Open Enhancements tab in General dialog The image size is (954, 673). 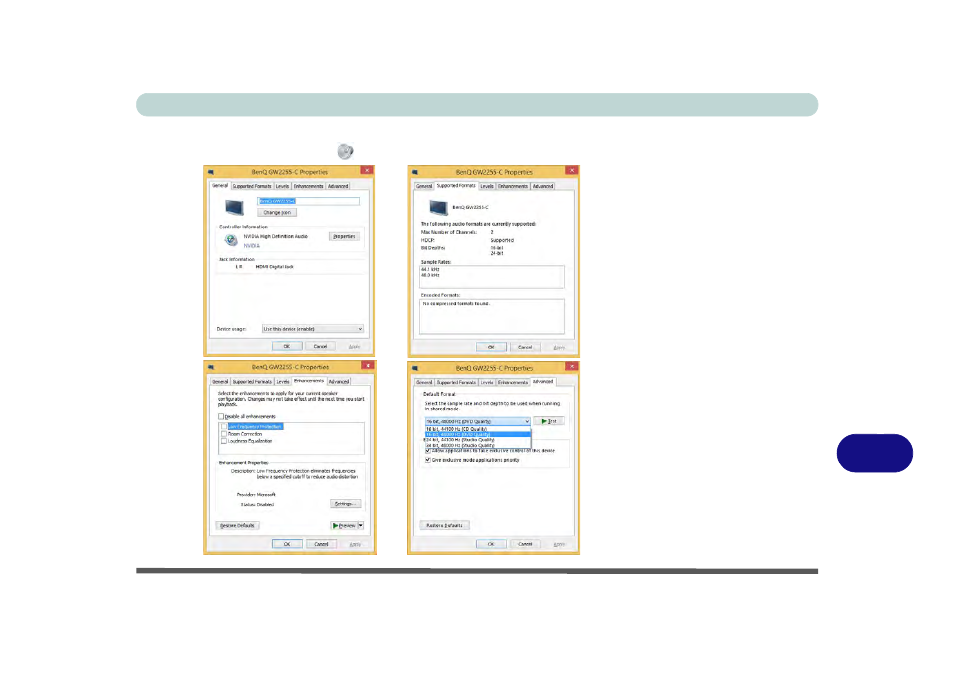click(x=308, y=186)
